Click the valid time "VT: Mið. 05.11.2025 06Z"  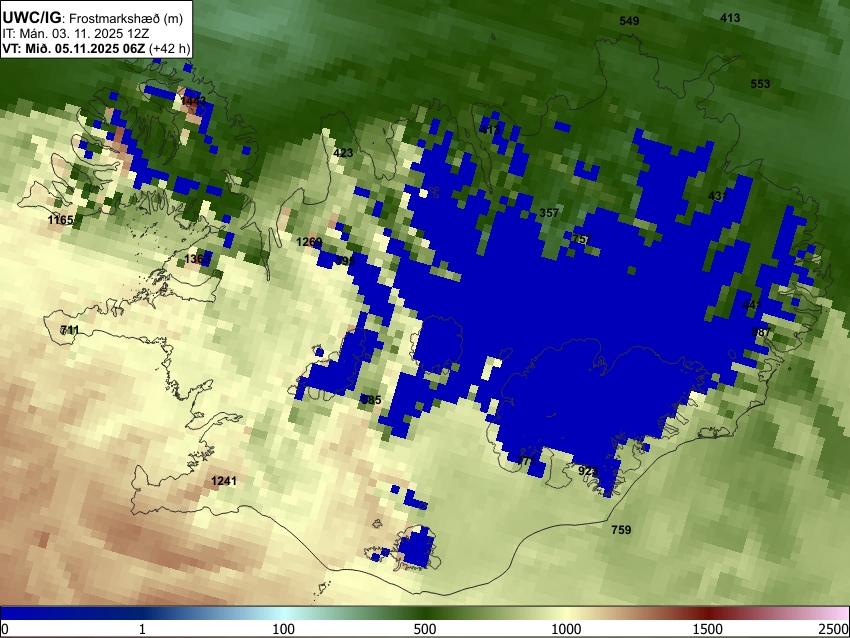(x=74, y=48)
